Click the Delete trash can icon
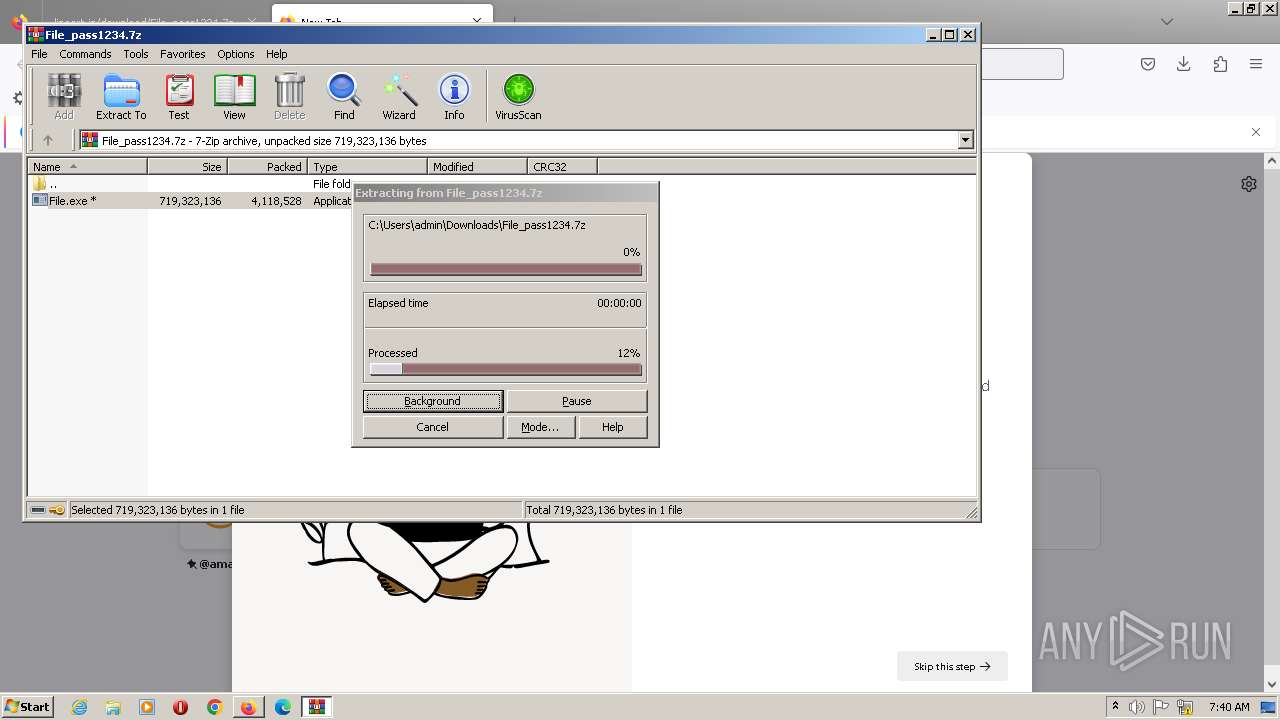1280x720 pixels. tap(289, 97)
